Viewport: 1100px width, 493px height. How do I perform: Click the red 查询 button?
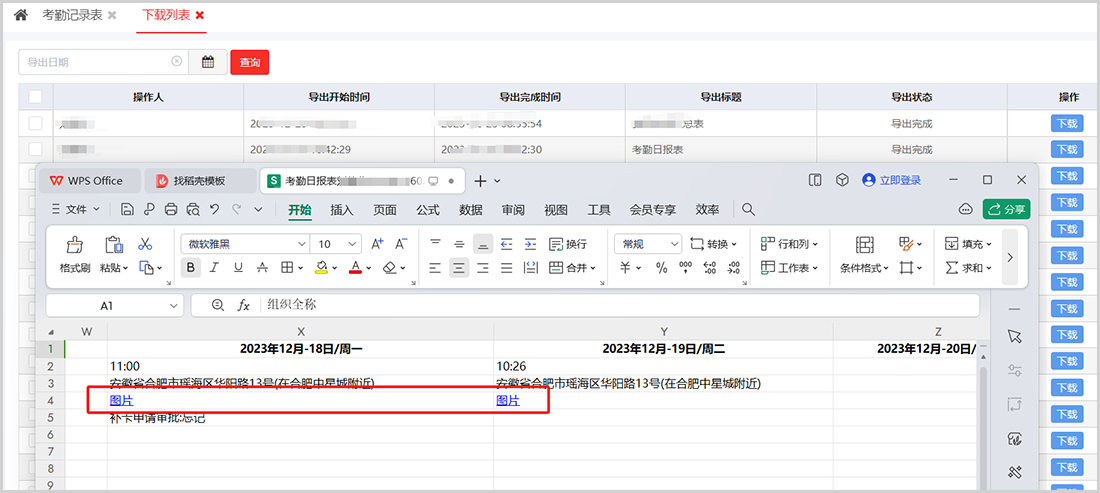(x=249, y=62)
